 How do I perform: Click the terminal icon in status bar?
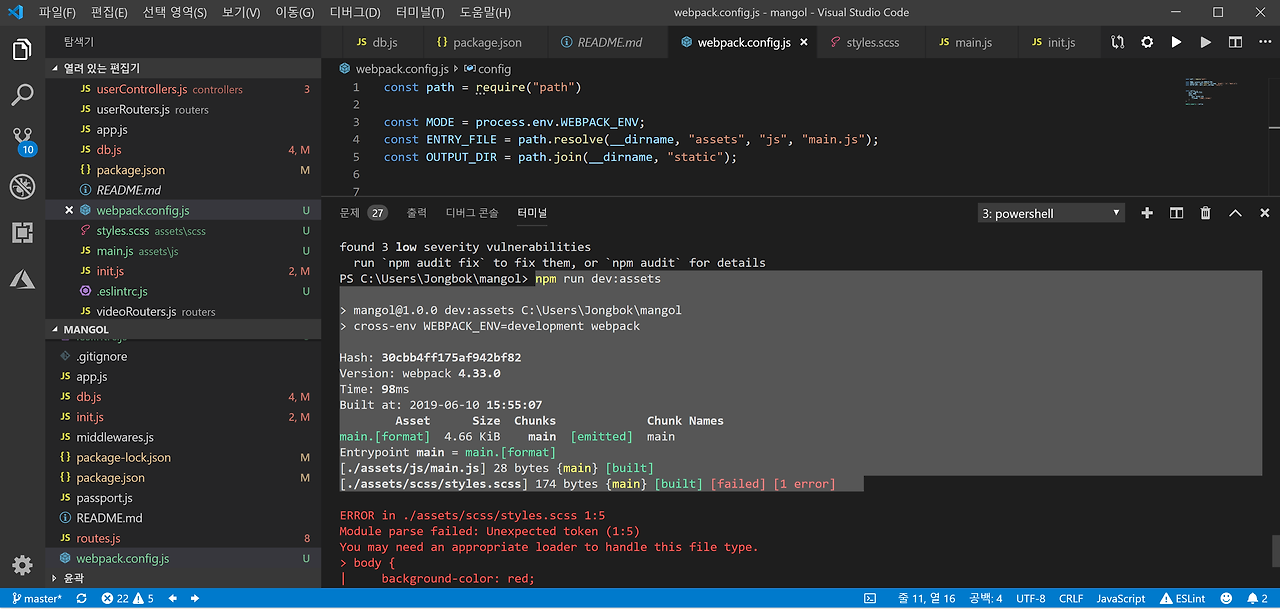click(x=871, y=598)
